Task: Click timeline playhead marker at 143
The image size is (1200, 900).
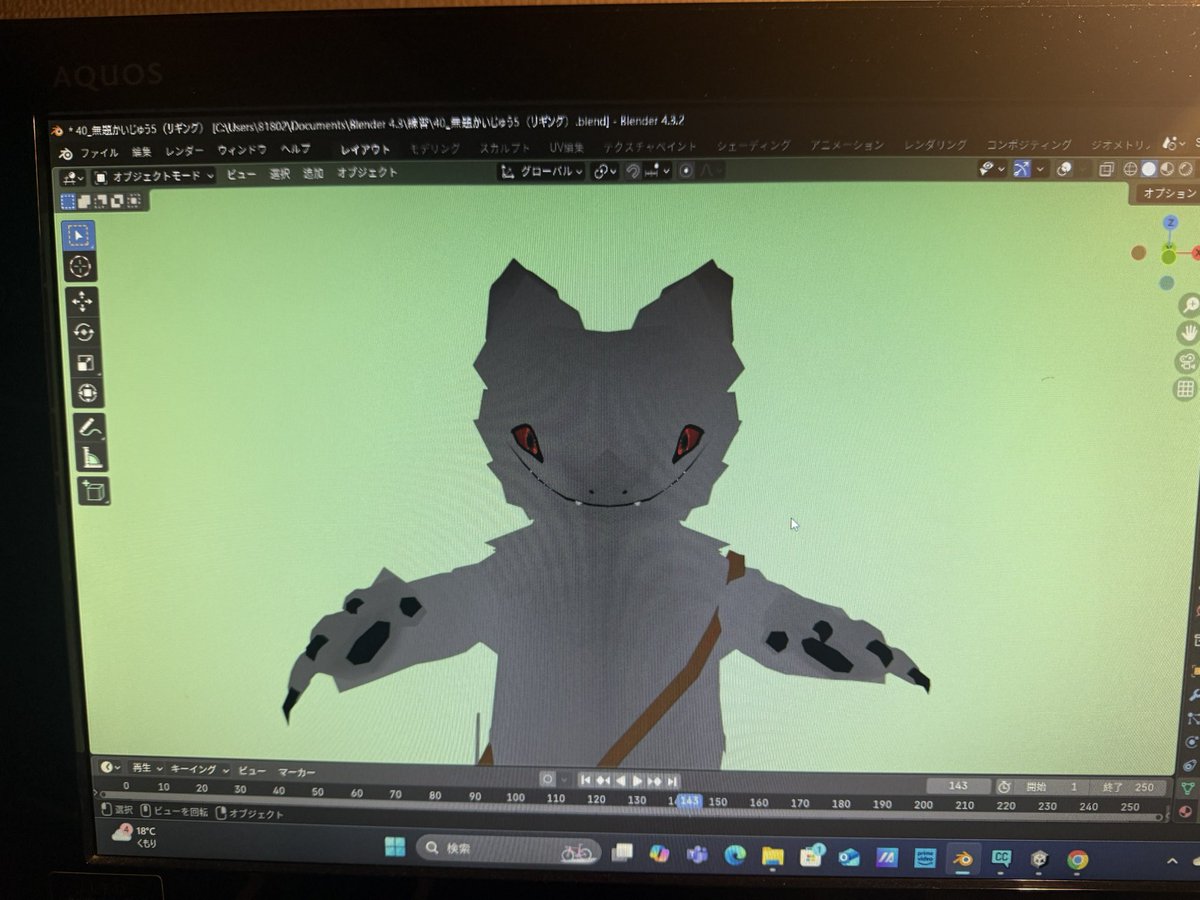Action: pos(688,801)
